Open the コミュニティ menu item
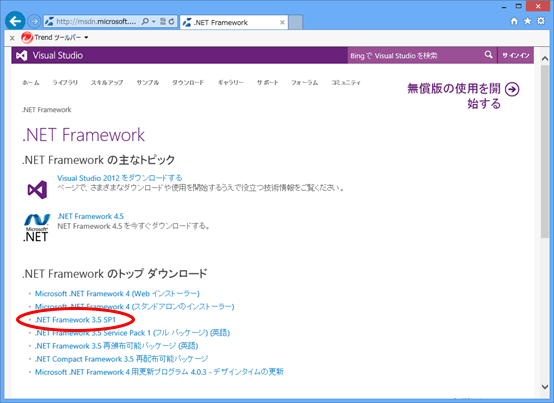554x403 pixels. pyautogui.click(x=346, y=83)
